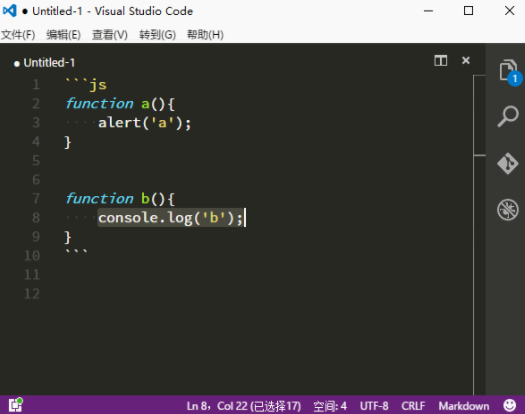Open the 帮助(H) menu
Viewport: 525px width, 414px height.
click(205, 34)
